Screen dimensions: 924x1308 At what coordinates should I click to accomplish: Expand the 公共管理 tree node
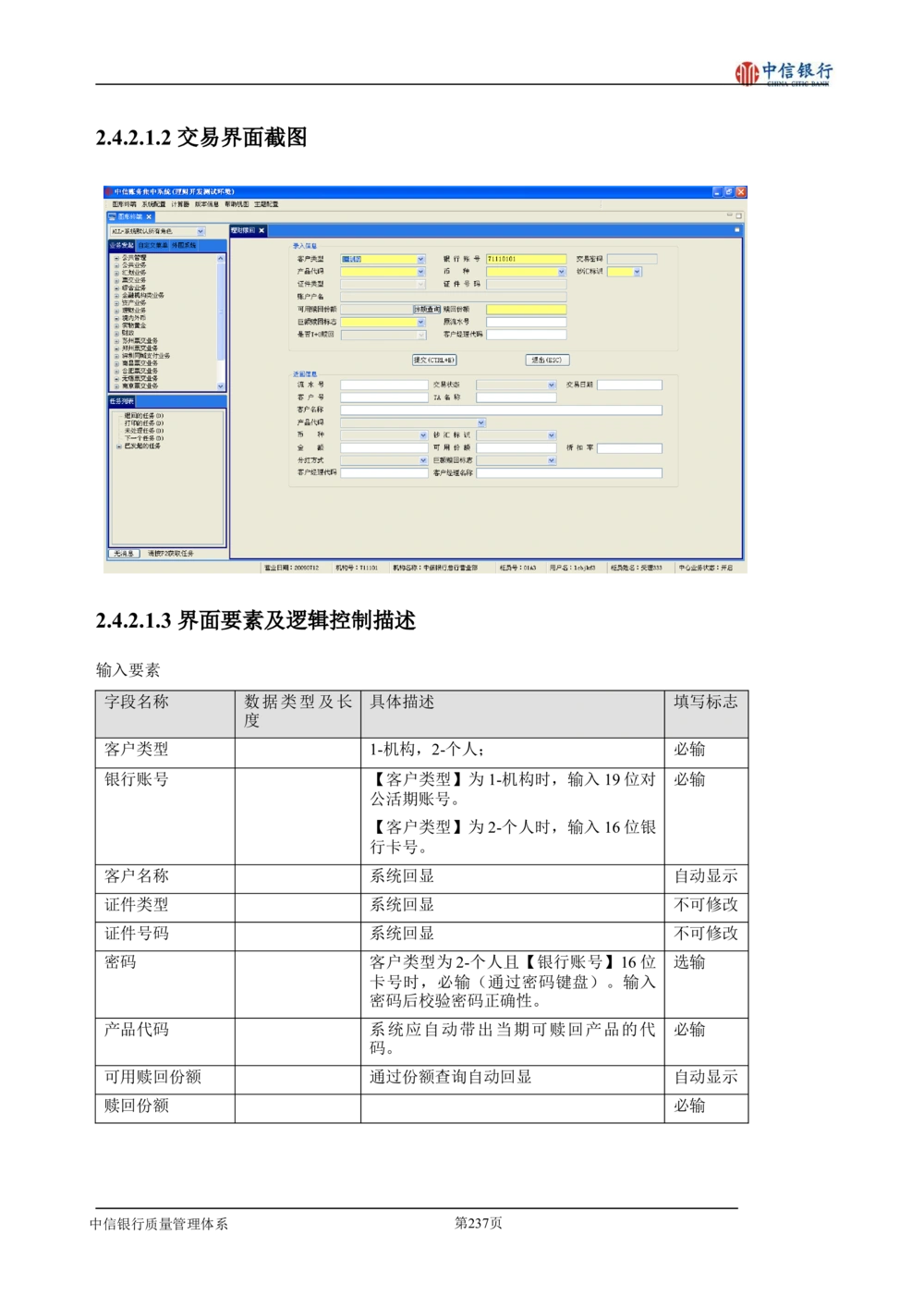116,258
